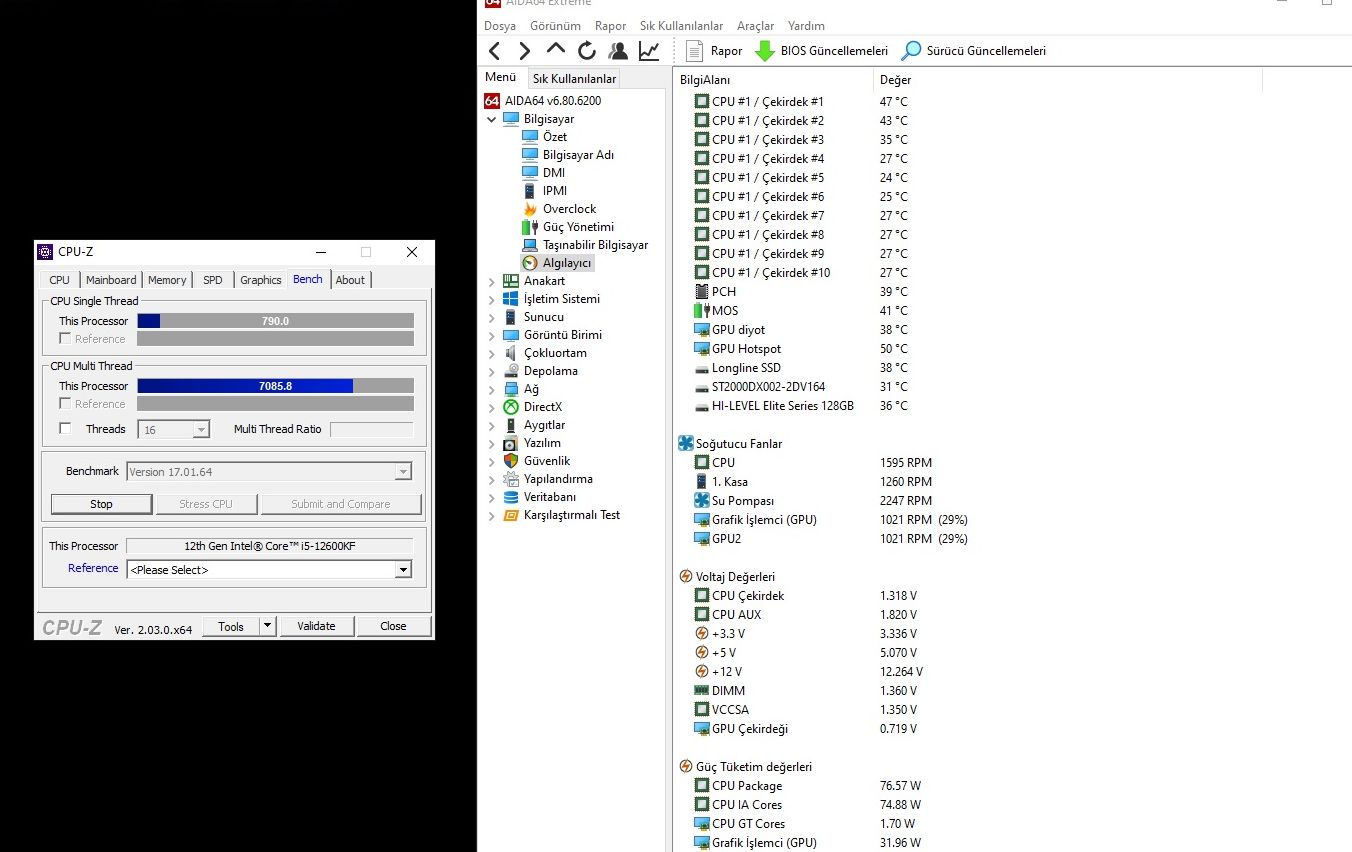The width and height of the screenshot is (1352, 852).
Task: Click the Multi Thread score bar showing 7085.8
Action: pyautogui.click(x=275, y=386)
